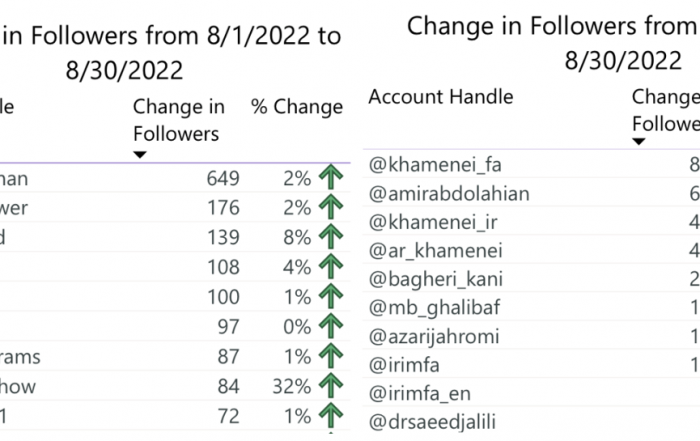Click green arrow in the 176 followers row
Image resolution: width=700 pixels, height=441 pixels.
pyautogui.click(x=331, y=207)
